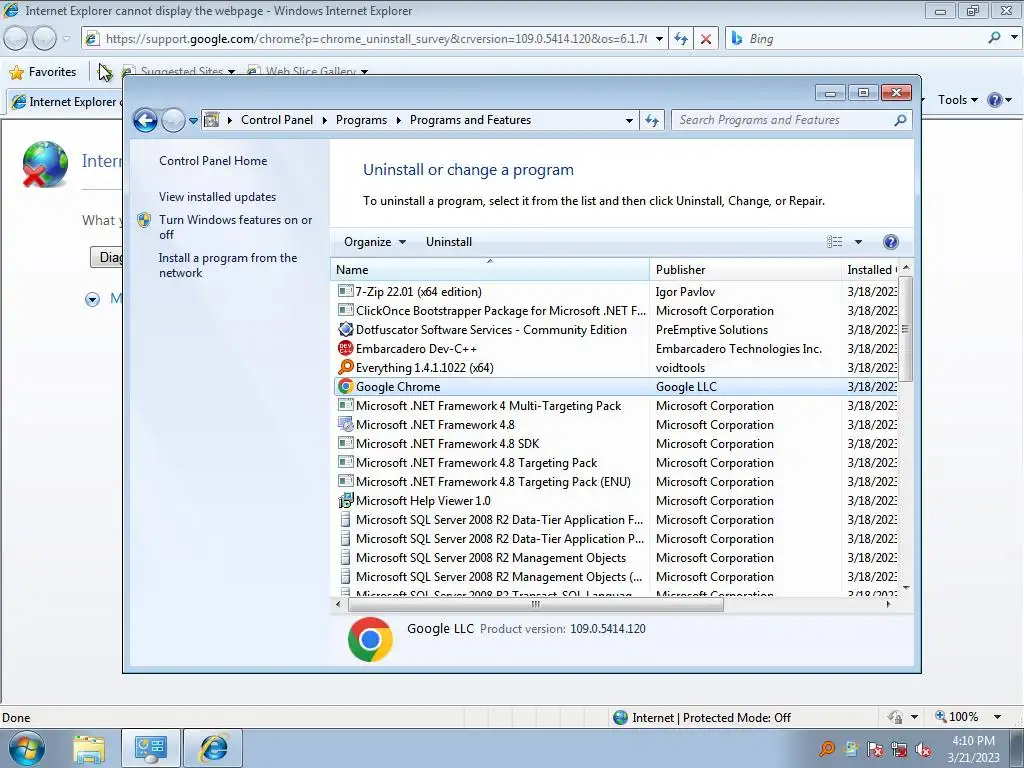This screenshot has height=768, width=1024.
Task: Open Control Panel Home link
Action: pyautogui.click(x=213, y=161)
